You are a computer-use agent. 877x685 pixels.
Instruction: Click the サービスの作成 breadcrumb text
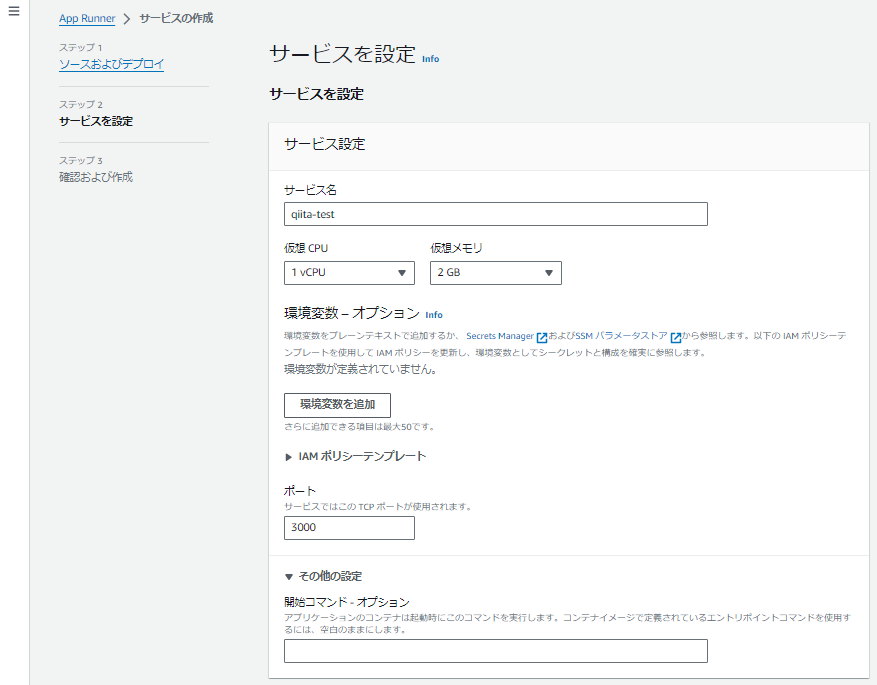pos(176,18)
